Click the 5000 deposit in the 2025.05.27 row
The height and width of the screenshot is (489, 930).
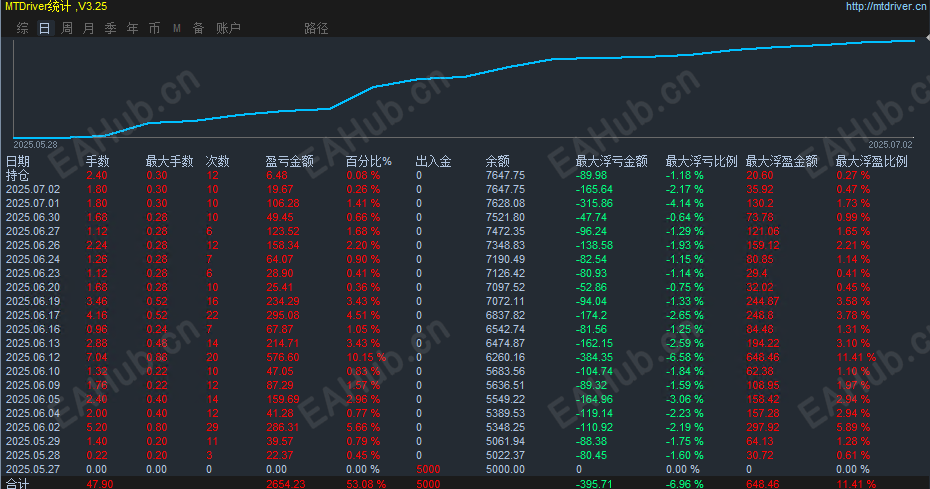[x=428, y=469]
